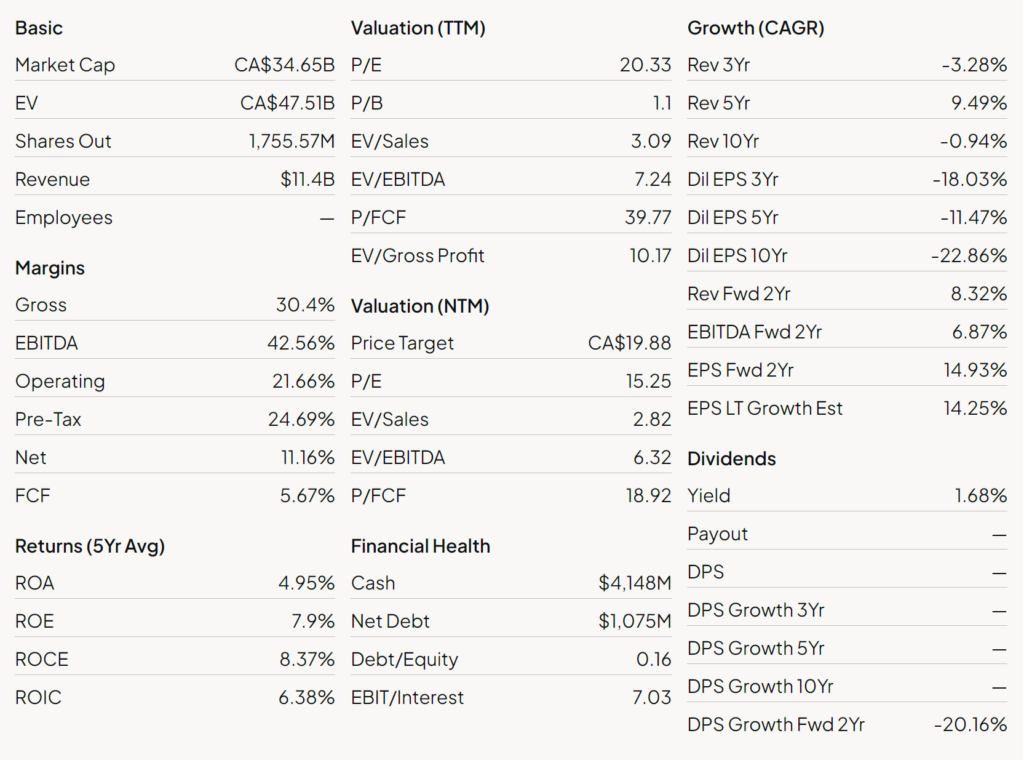Click the EBITDA margin row
The height and width of the screenshot is (760, 1024).
point(174,343)
